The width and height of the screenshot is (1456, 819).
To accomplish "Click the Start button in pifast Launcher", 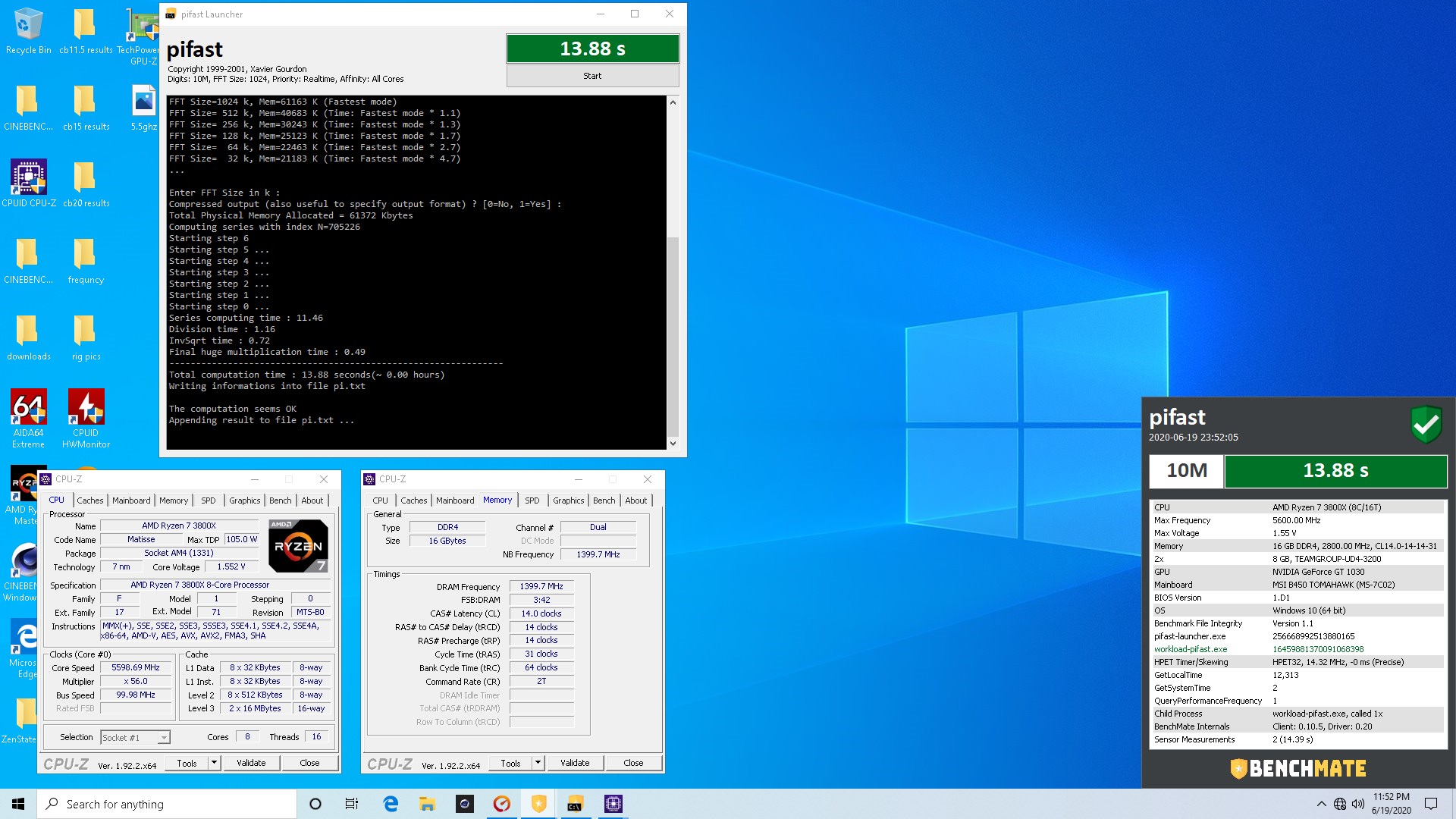I will pyautogui.click(x=592, y=76).
